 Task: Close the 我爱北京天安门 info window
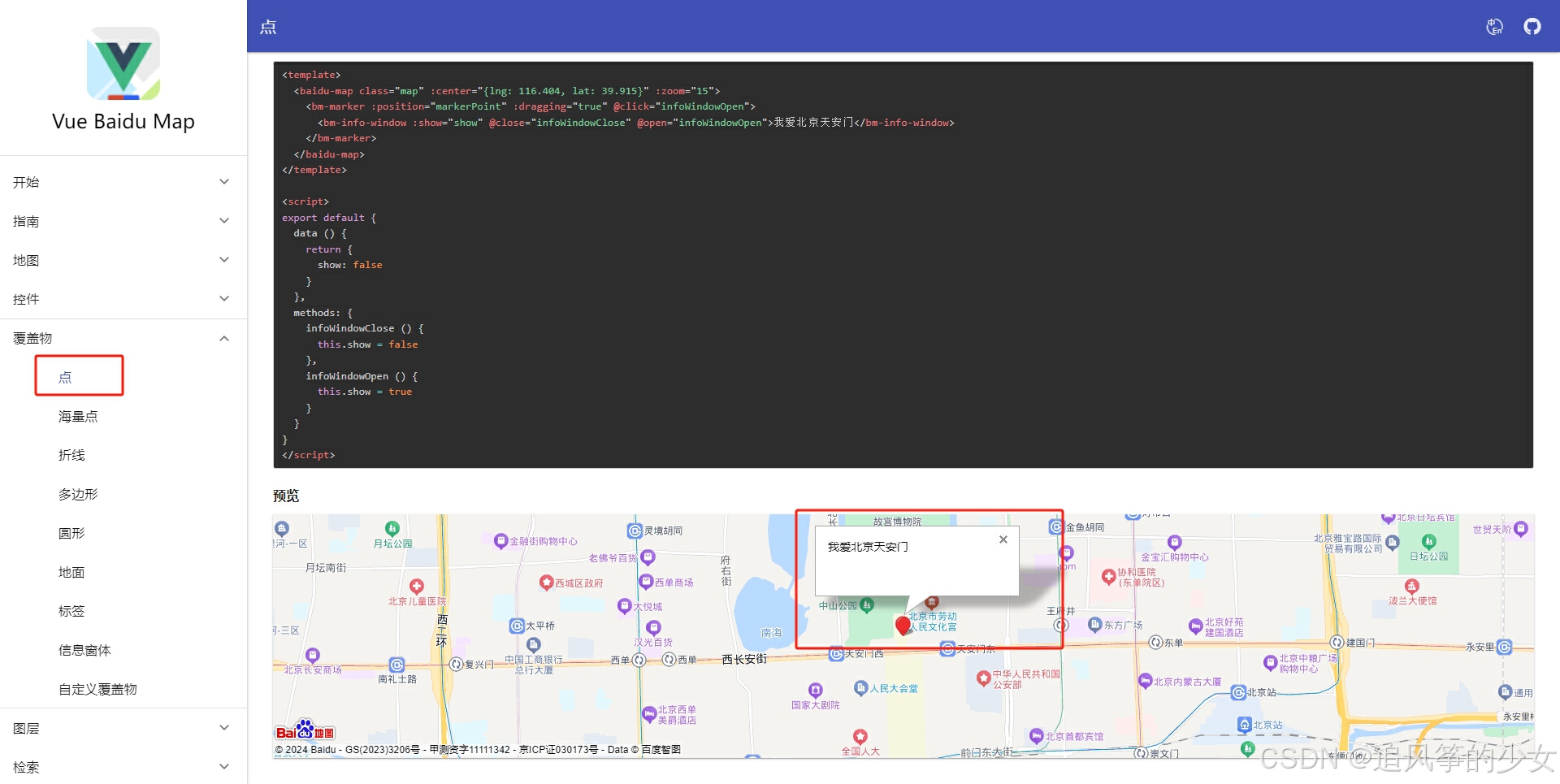click(x=1003, y=539)
